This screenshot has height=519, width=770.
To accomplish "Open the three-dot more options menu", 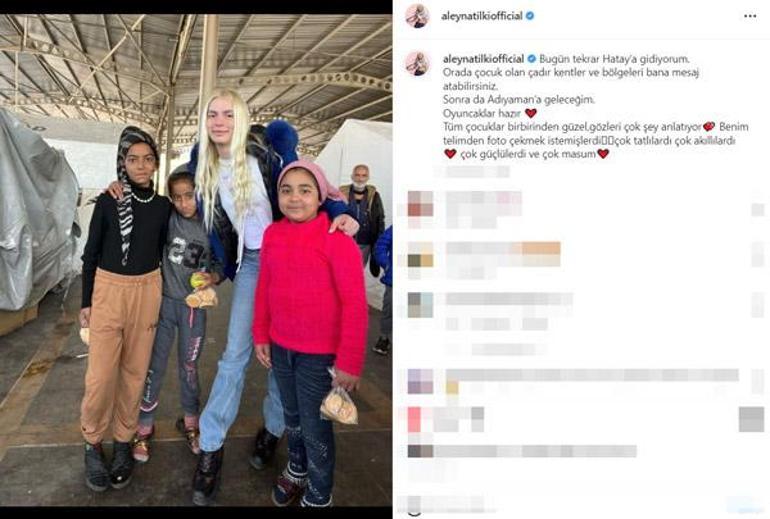I will 750,16.
